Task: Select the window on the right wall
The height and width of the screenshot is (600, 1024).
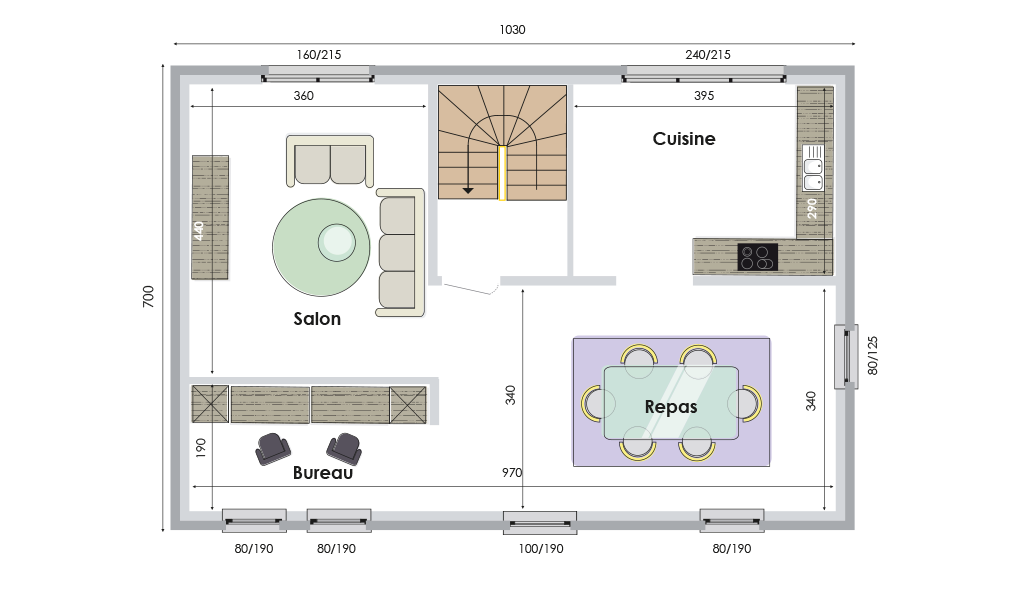Action: [x=846, y=356]
